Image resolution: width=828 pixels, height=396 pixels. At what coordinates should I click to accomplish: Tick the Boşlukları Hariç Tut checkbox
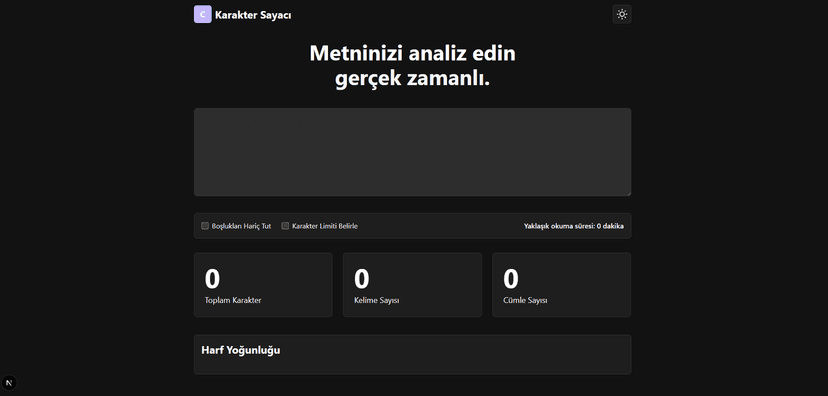click(x=205, y=226)
